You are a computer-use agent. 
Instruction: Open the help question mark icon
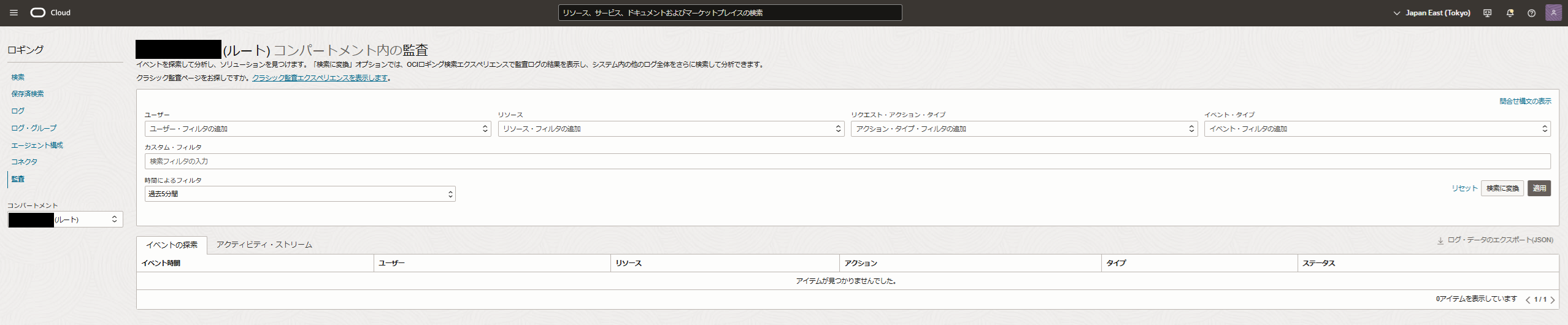point(1531,13)
